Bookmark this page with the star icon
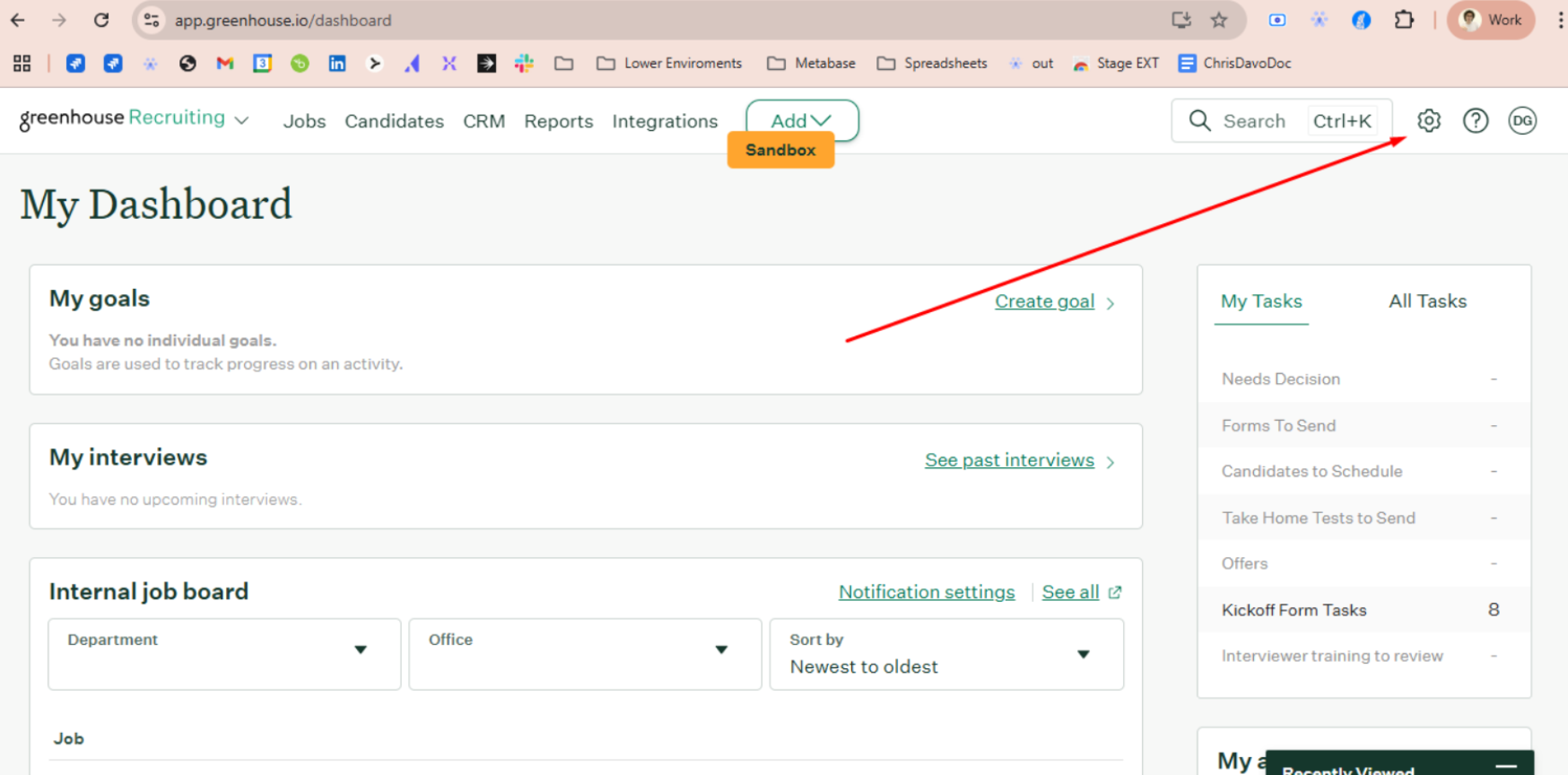Viewport: 1568px width, 775px height. [1219, 20]
